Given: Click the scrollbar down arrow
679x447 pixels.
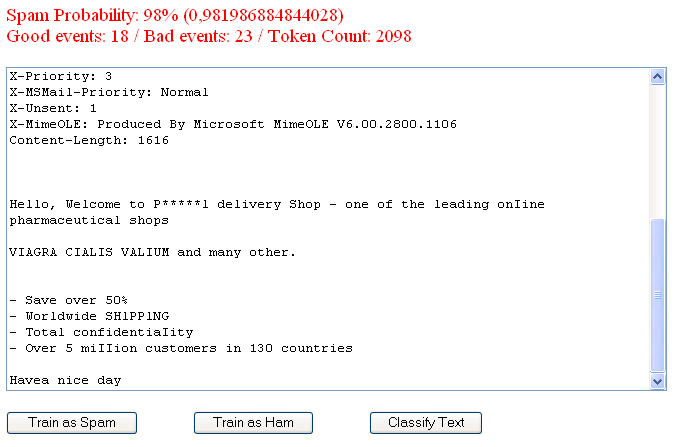Looking at the screenshot, I should tap(657, 381).
